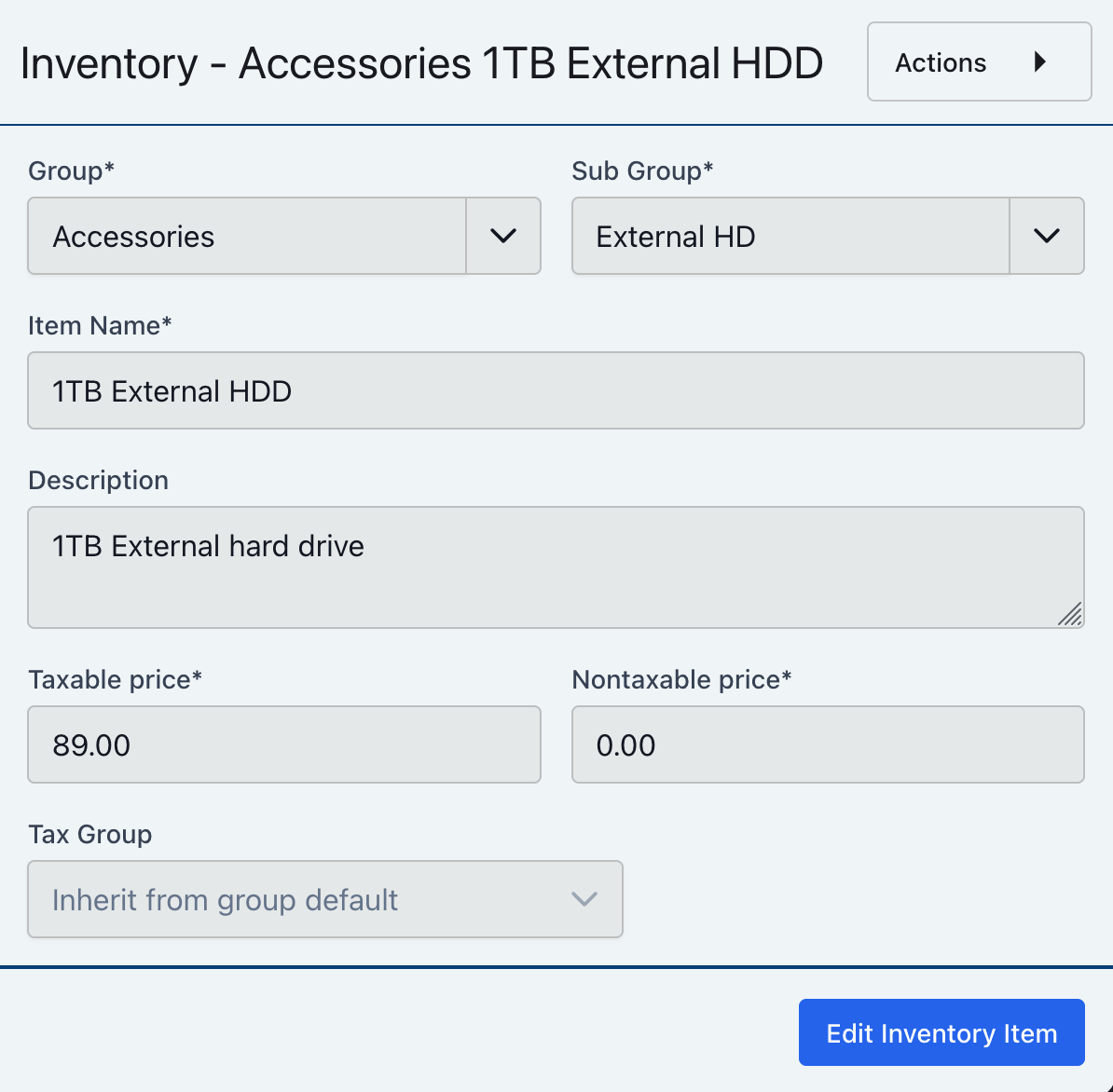Viewport: 1113px width, 1092px height.
Task: Click the Edit Inventory Item button
Action: (x=941, y=1032)
